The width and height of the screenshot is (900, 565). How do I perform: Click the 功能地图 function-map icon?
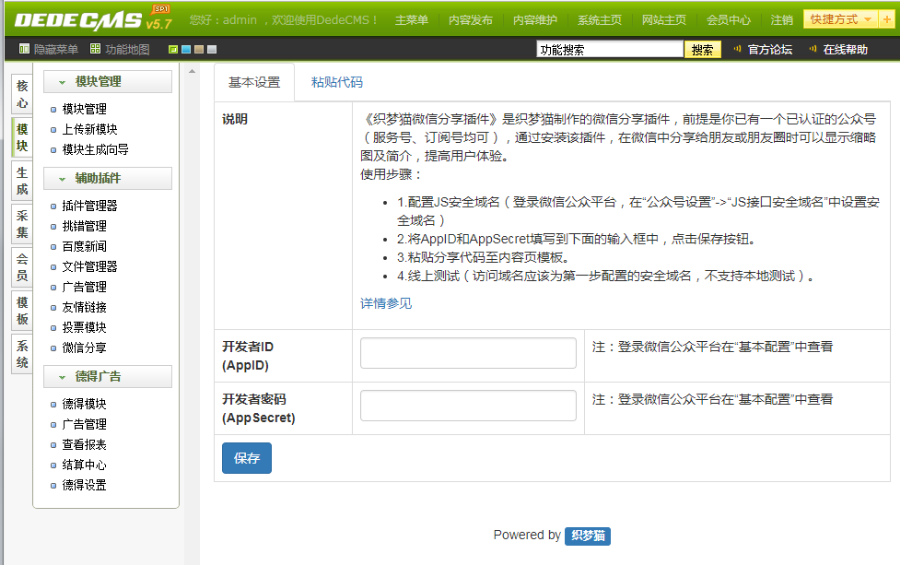(95, 49)
